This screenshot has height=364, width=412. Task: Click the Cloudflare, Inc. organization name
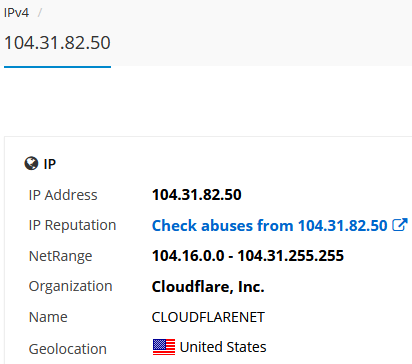click(x=208, y=287)
